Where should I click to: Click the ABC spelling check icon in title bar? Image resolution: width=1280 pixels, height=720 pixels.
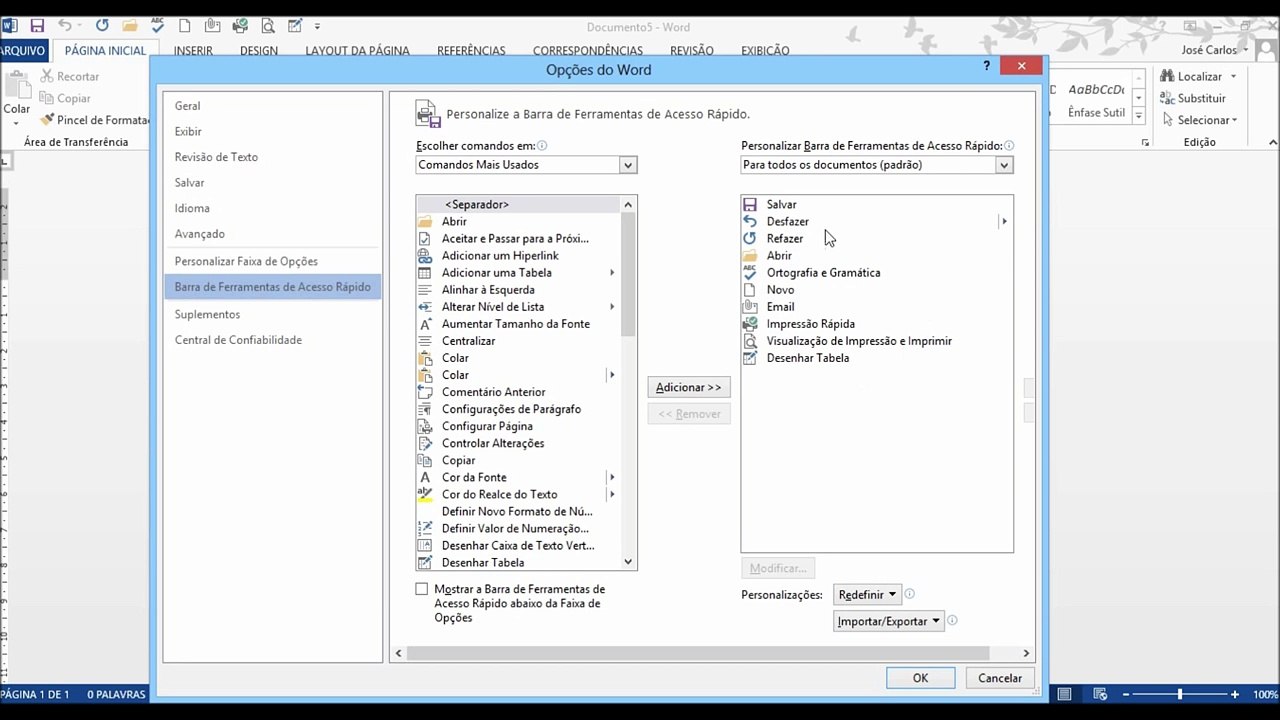click(158, 26)
